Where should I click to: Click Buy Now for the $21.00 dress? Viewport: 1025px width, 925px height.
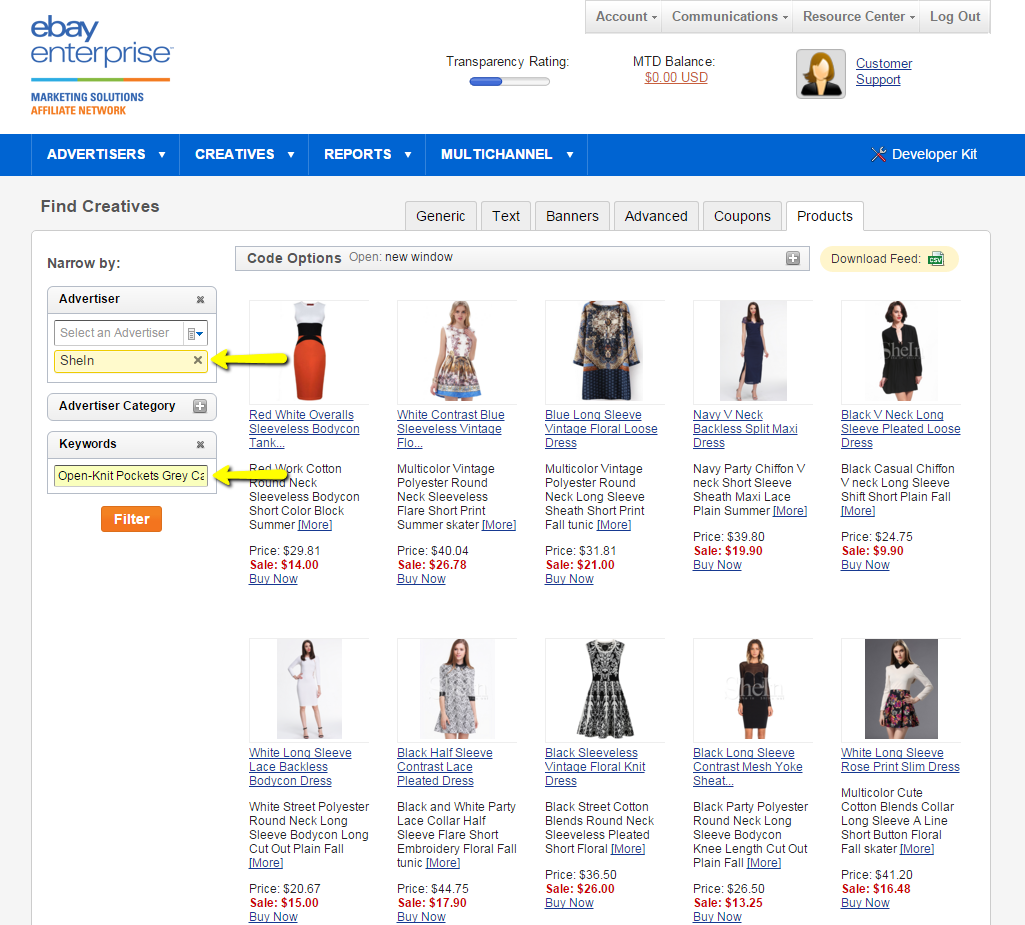(569, 579)
